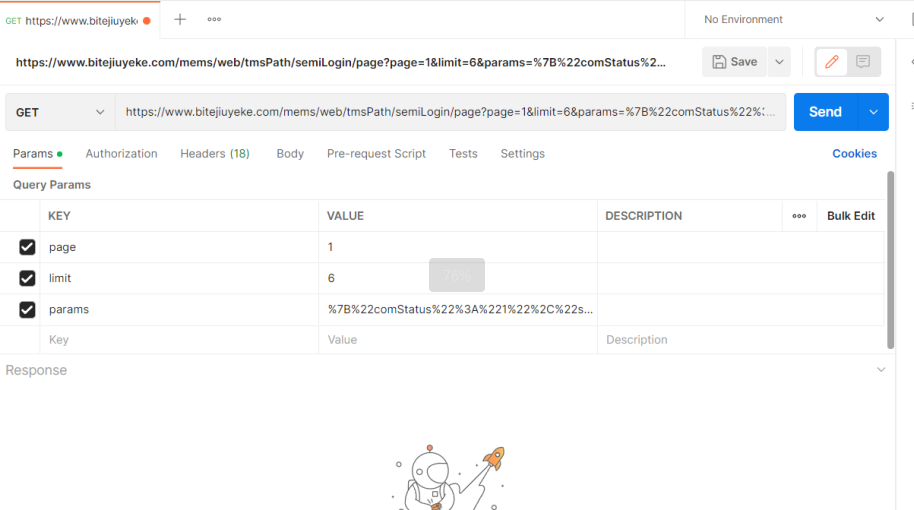The image size is (914, 510).
Task: Click the limit value '6' cell
Action: coord(458,278)
